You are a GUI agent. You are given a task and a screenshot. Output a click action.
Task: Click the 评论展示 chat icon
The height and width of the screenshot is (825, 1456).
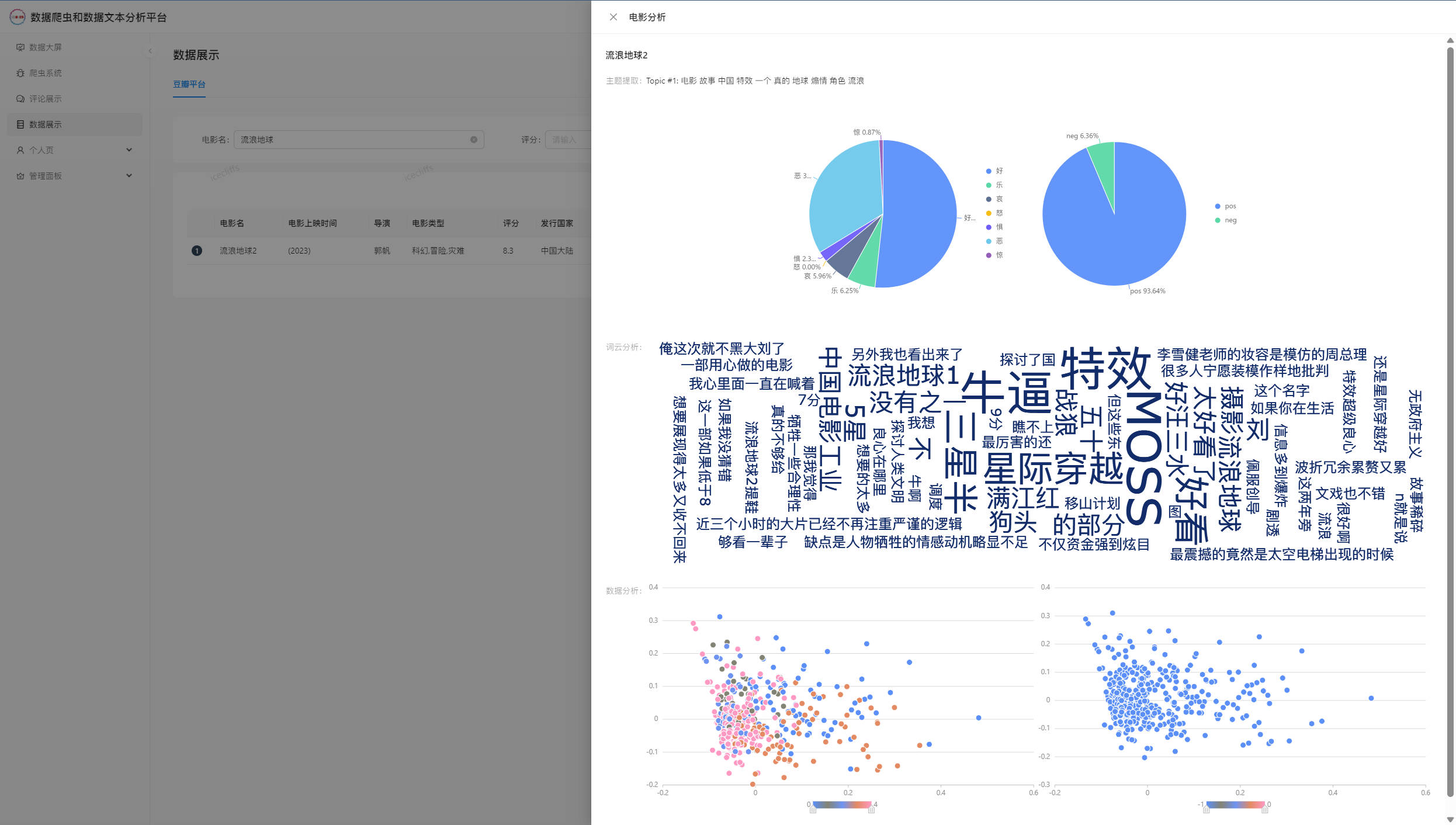20,99
